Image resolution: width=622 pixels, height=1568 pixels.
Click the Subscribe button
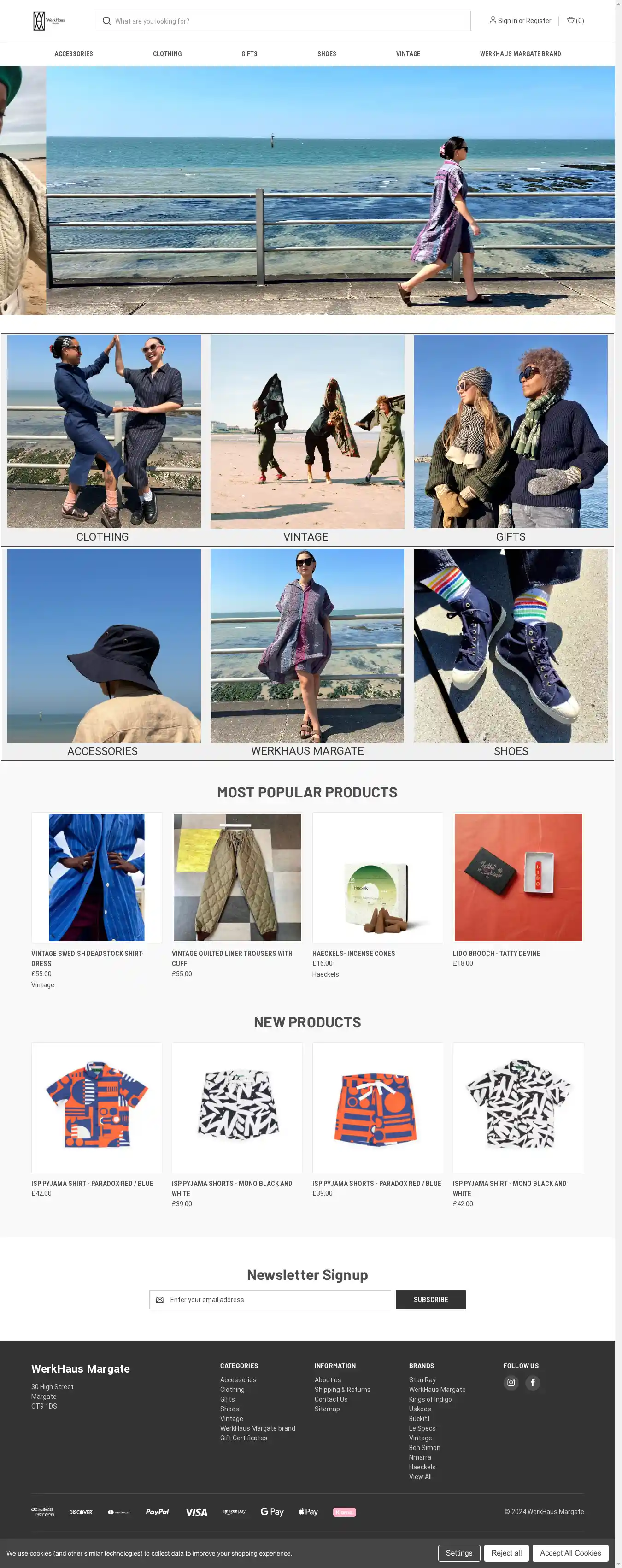(431, 1300)
